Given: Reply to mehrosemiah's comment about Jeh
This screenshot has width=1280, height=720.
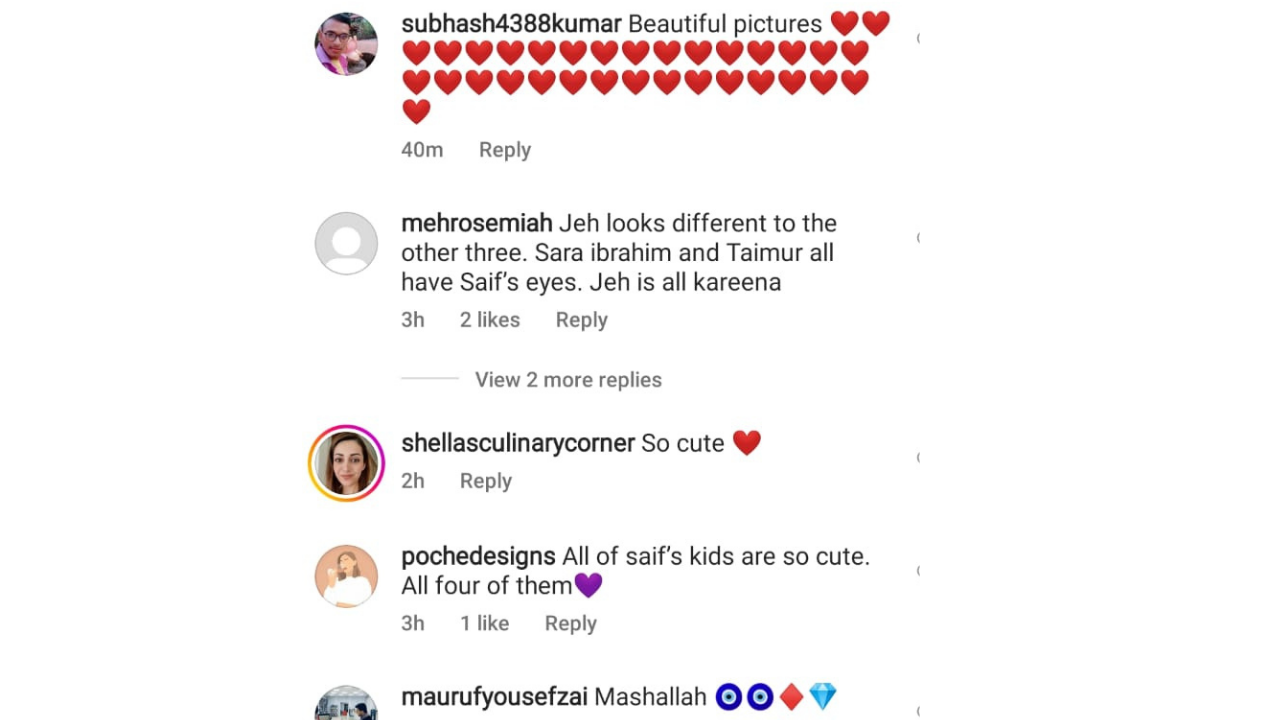Looking at the screenshot, I should 581,320.
